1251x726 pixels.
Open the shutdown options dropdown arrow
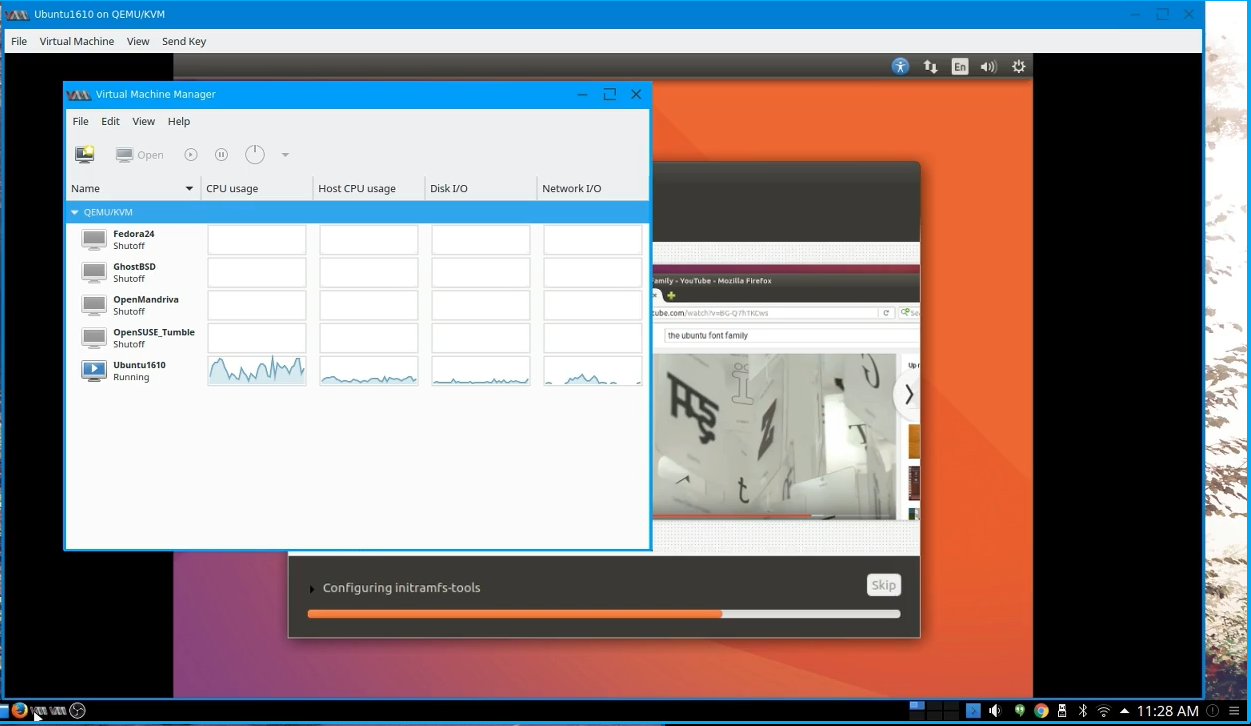point(285,155)
